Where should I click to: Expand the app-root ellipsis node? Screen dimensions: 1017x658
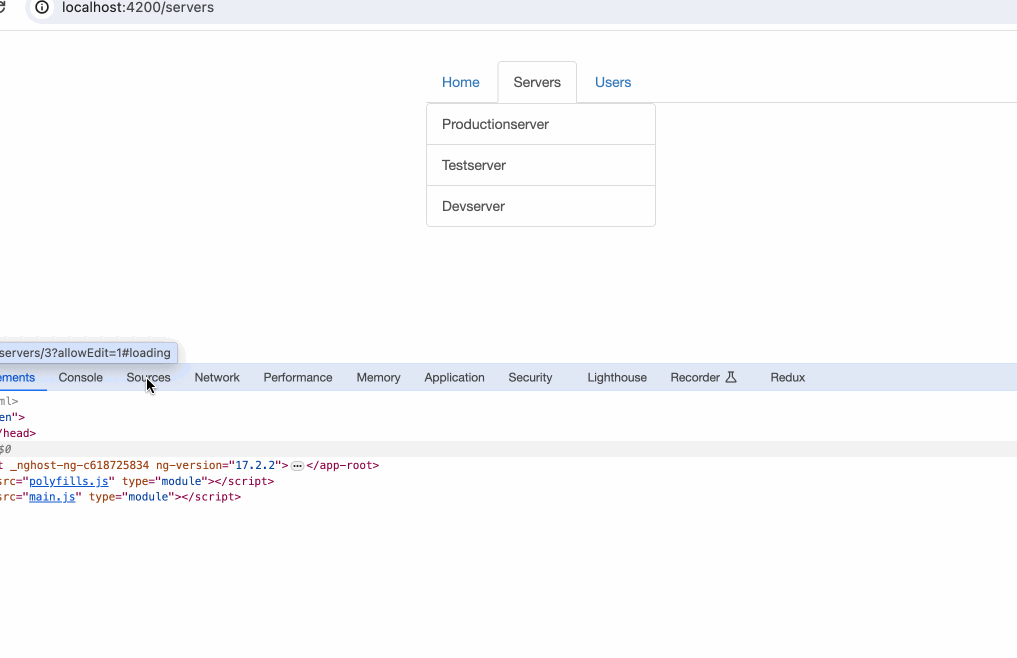[297, 466]
